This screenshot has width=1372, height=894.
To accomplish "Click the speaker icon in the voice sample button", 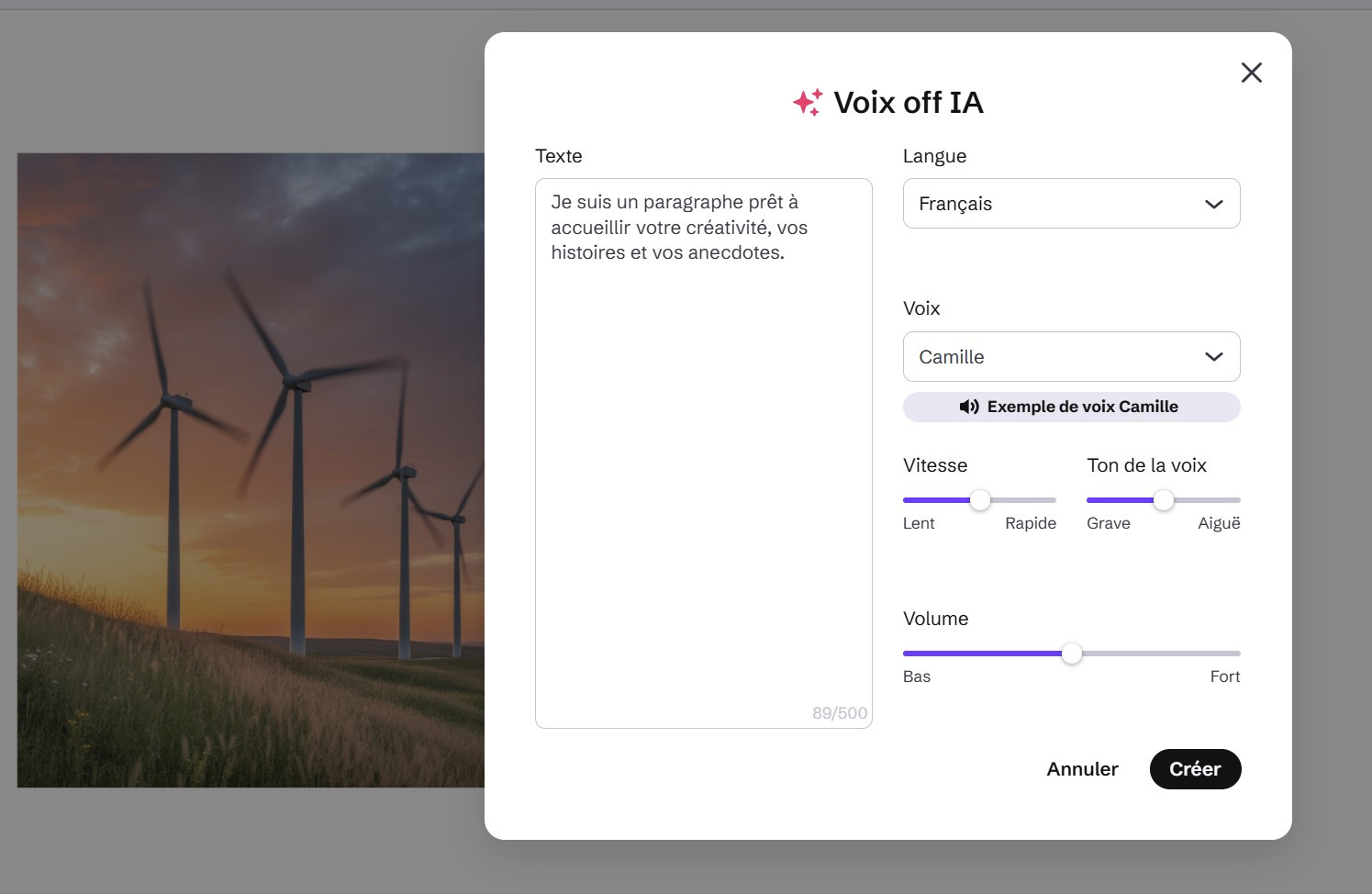I will (969, 407).
